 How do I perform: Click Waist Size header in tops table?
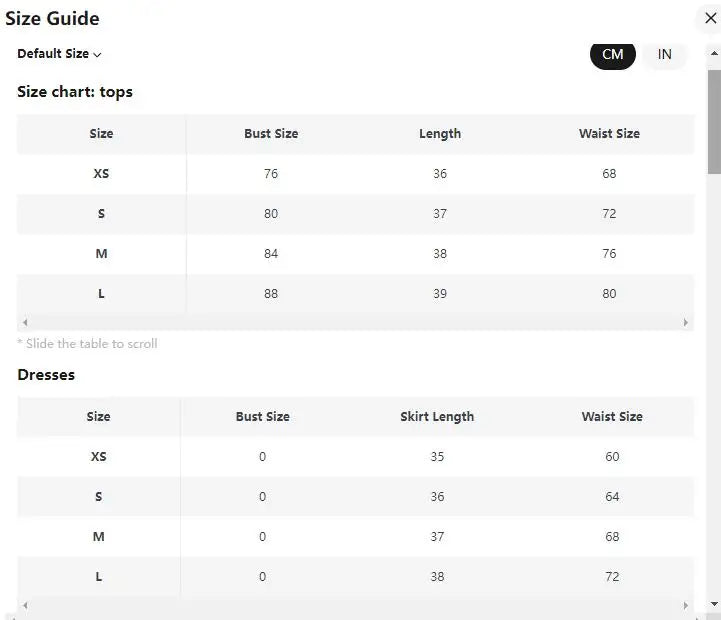tap(609, 134)
